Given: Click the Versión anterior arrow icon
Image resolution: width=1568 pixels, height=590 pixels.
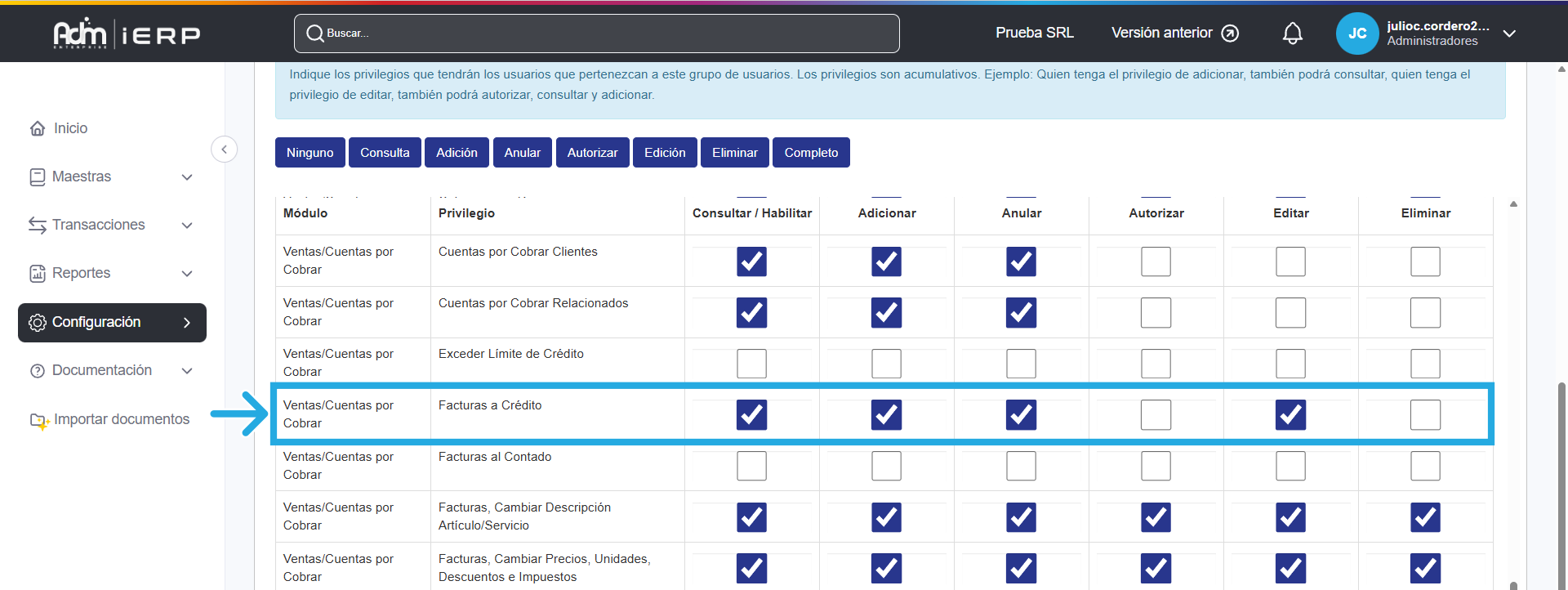Looking at the screenshot, I should point(1230,34).
